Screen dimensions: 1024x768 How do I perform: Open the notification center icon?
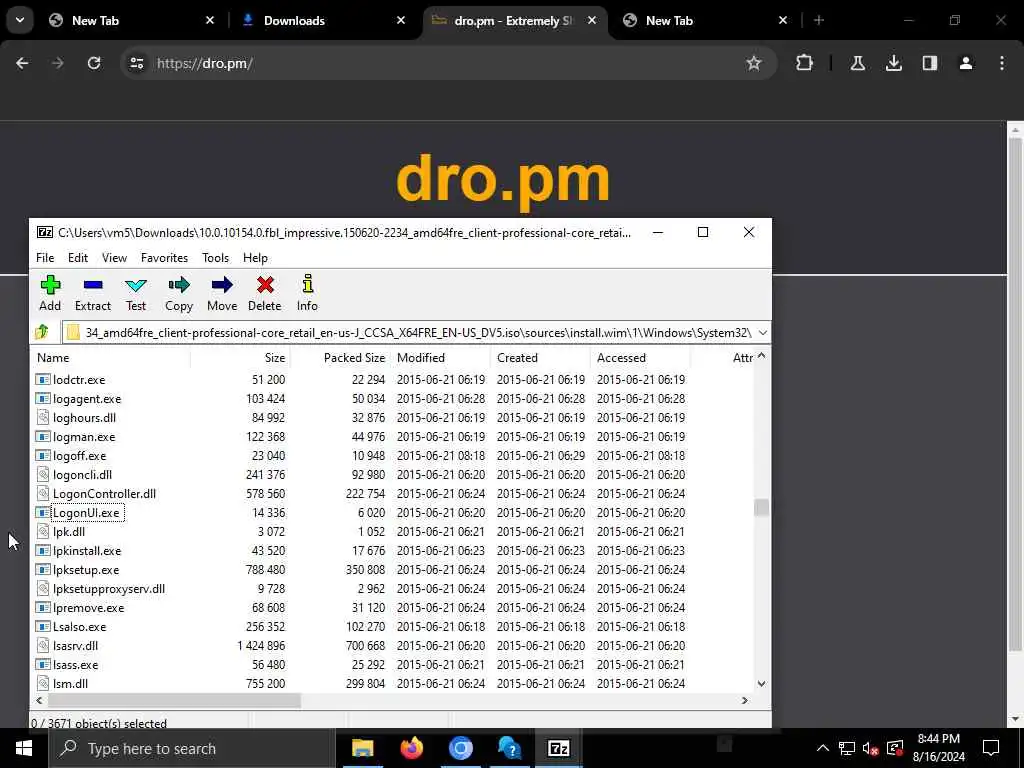991,748
